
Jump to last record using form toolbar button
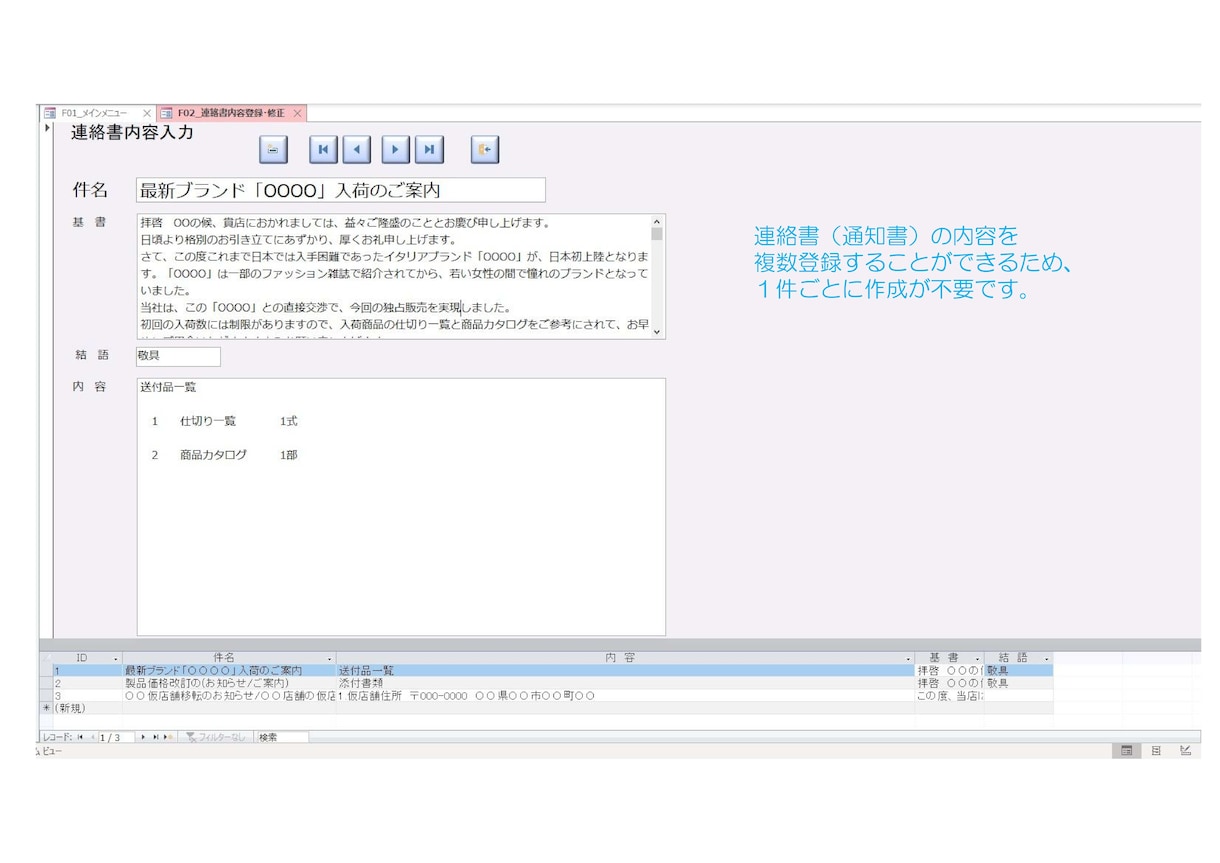click(x=430, y=150)
